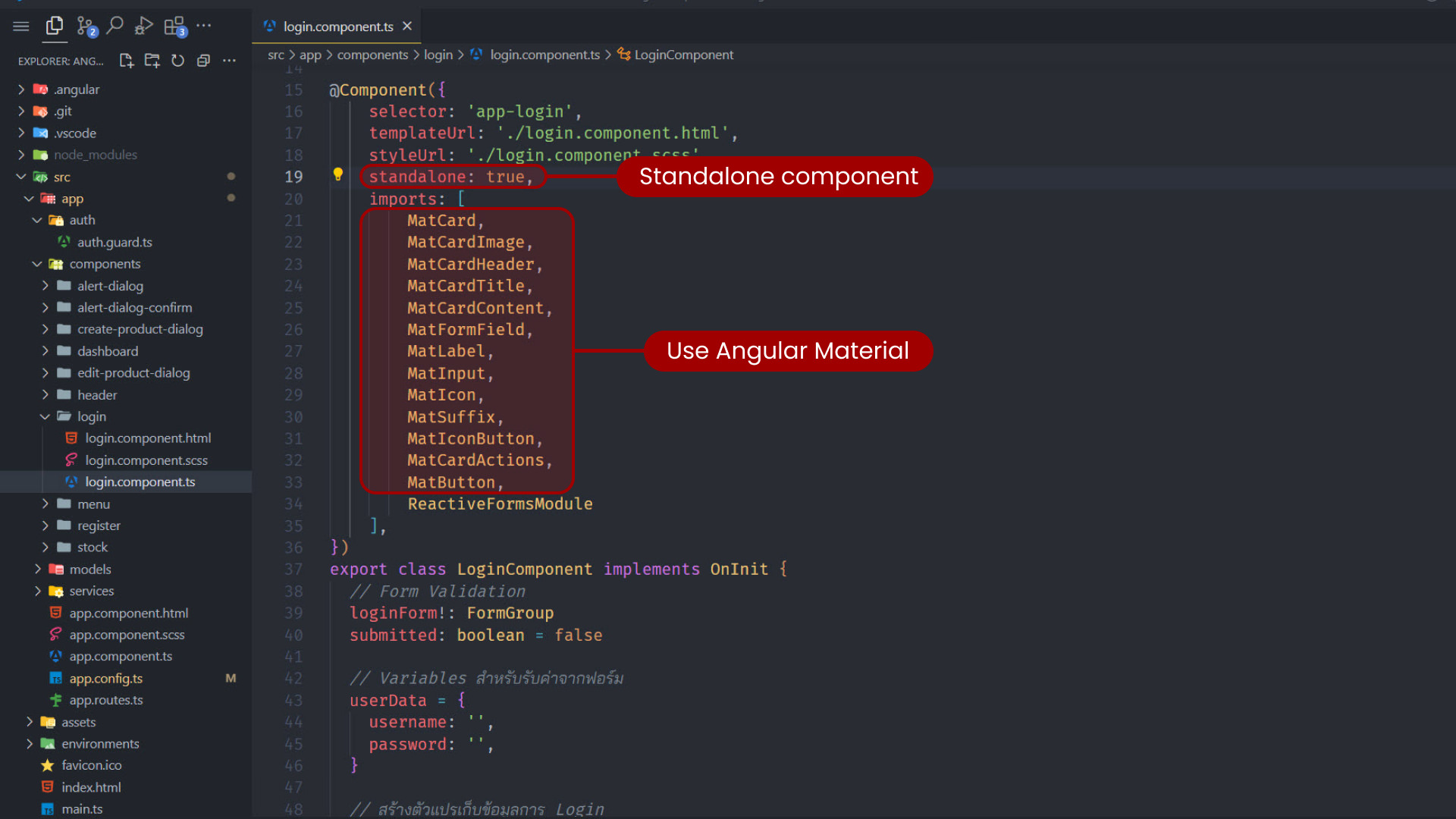Click line number 37 in gutter
Viewport: 1456px width, 819px height.
(293, 570)
